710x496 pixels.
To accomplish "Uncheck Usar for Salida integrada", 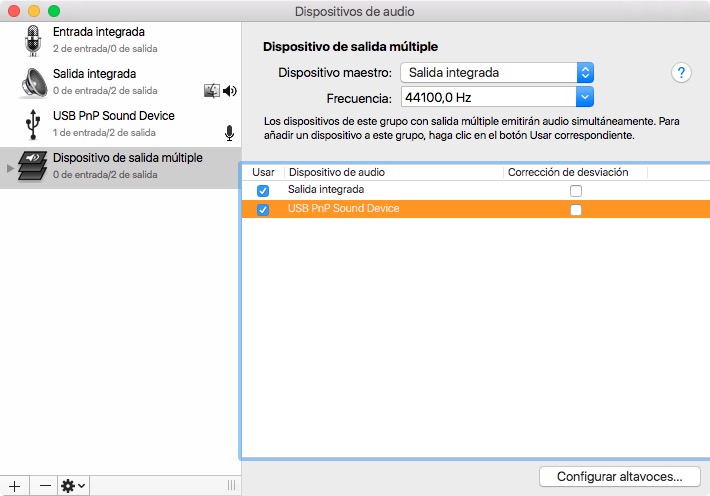I will pos(263,191).
